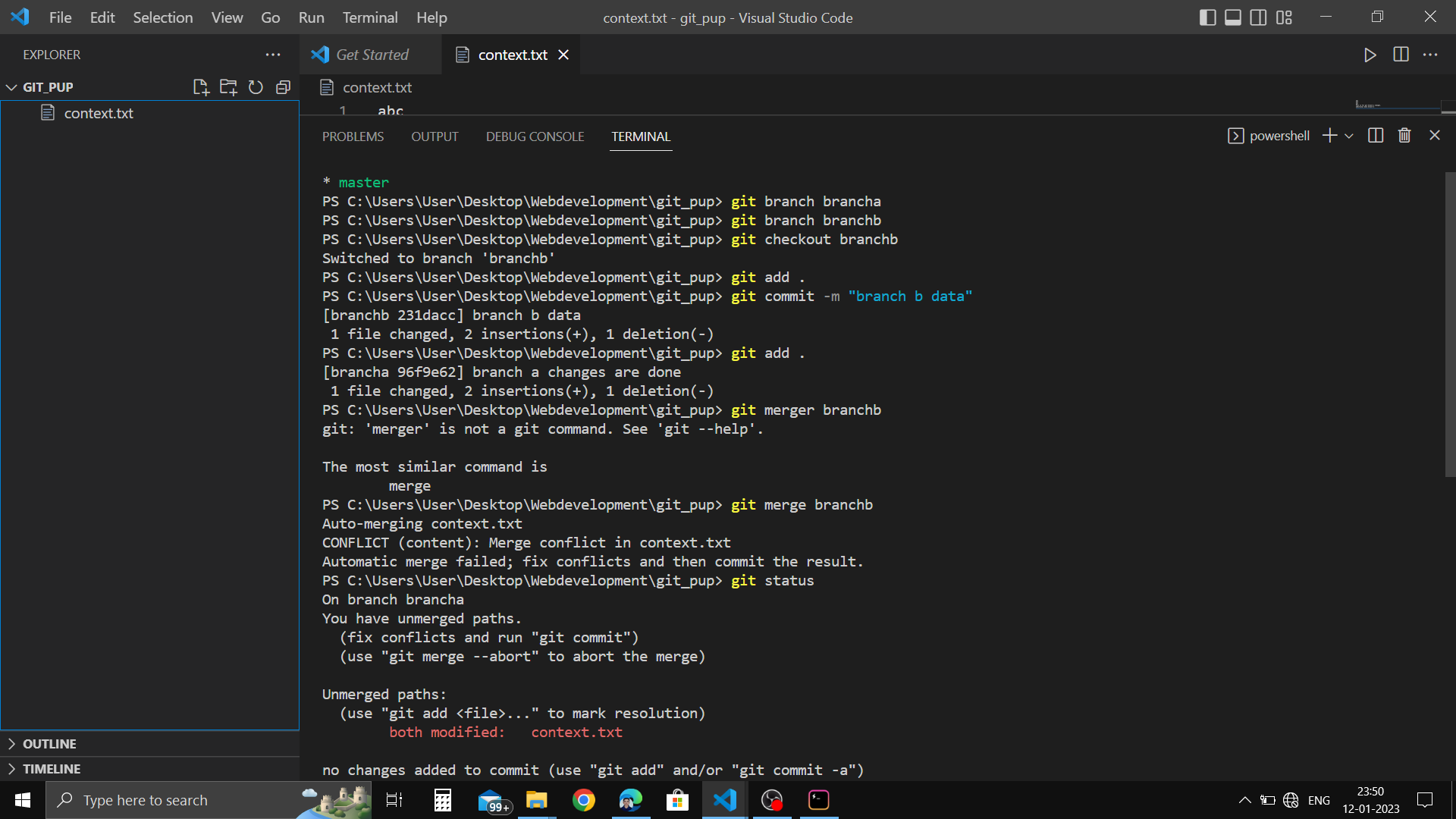The height and width of the screenshot is (819, 1456).
Task: Open the View menu
Action: click(227, 17)
